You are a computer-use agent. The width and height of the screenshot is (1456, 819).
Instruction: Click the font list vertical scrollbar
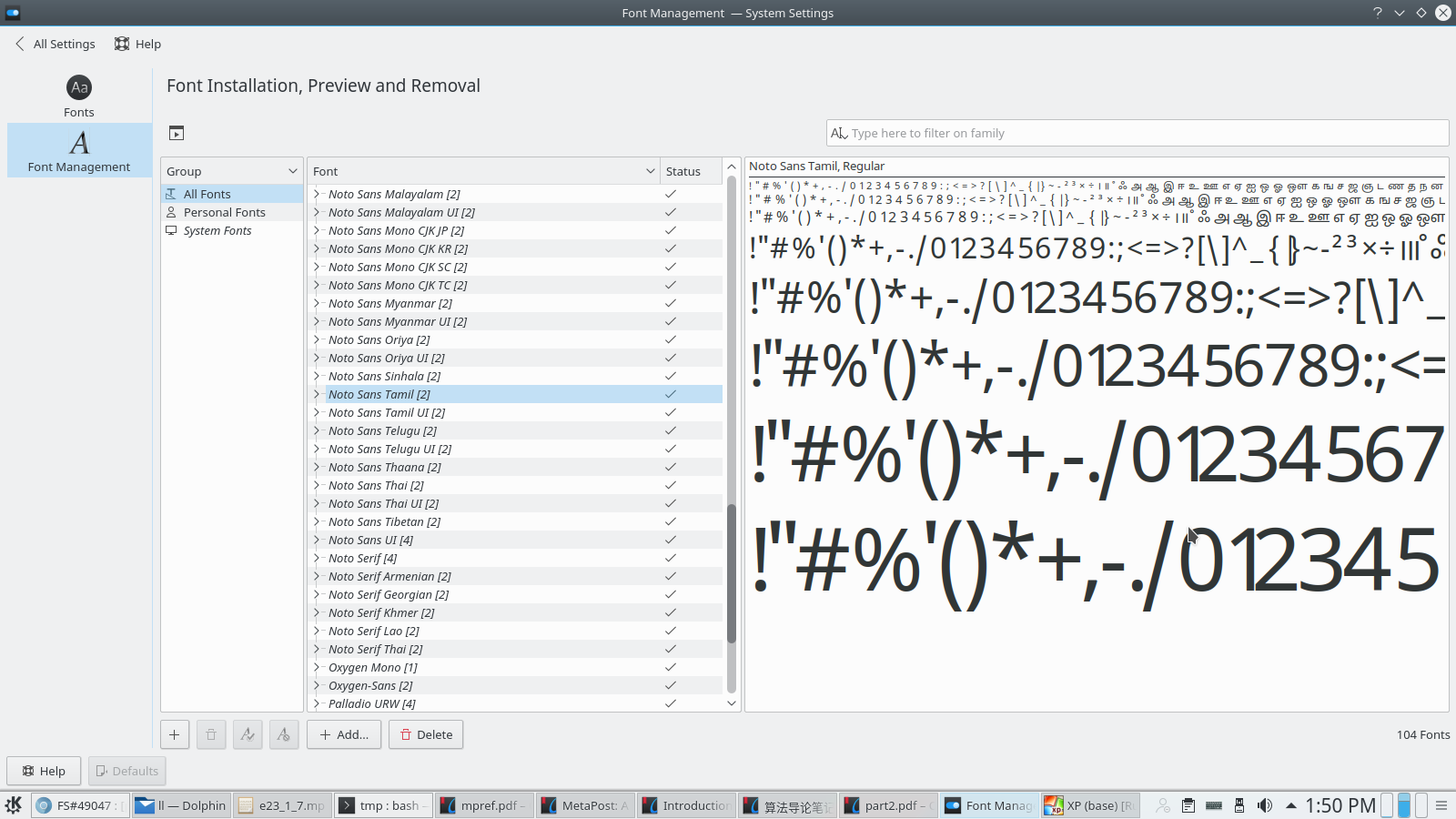coord(732,573)
